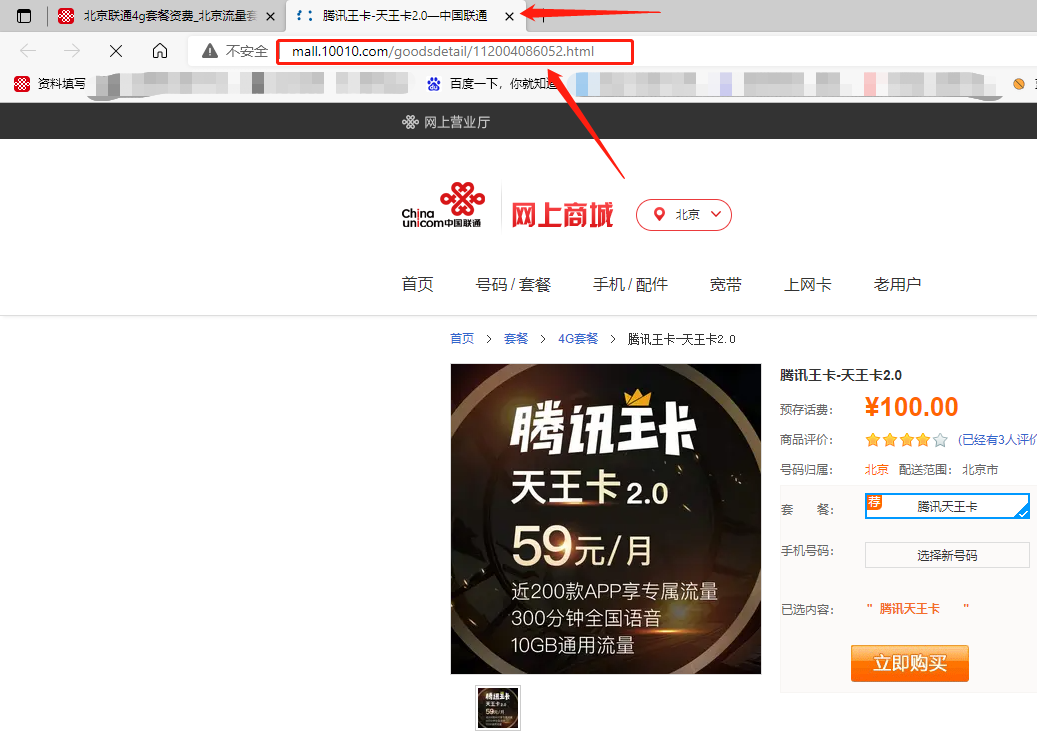Screen dimensions: 1037x742
Task: Open the 手机 / 配件 navigation item
Action: tap(630, 284)
